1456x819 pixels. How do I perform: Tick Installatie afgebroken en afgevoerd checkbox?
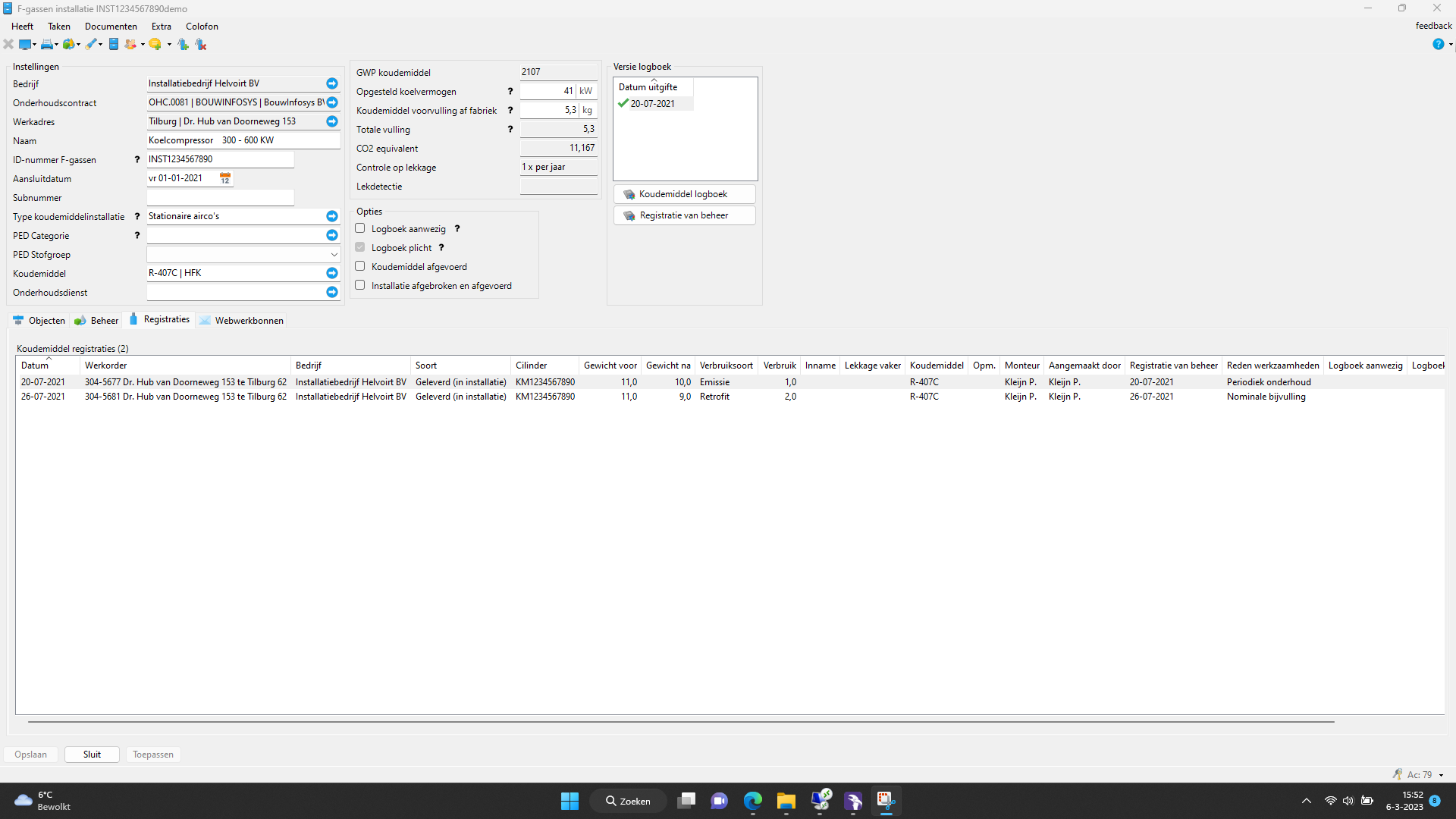[360, 285]
